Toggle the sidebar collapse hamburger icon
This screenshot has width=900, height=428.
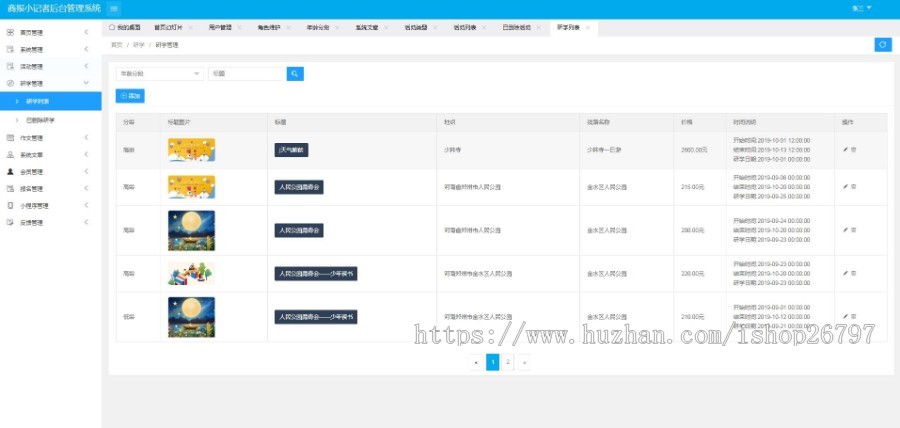(x=114, y=9)
